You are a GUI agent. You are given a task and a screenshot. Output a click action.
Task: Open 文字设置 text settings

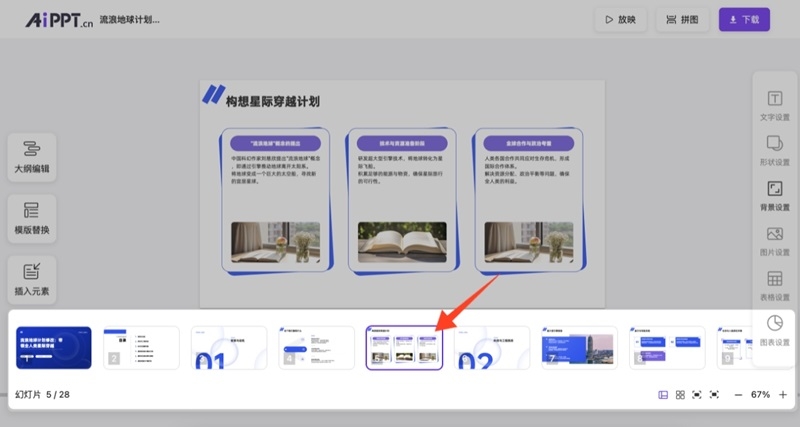click(774, 106)
